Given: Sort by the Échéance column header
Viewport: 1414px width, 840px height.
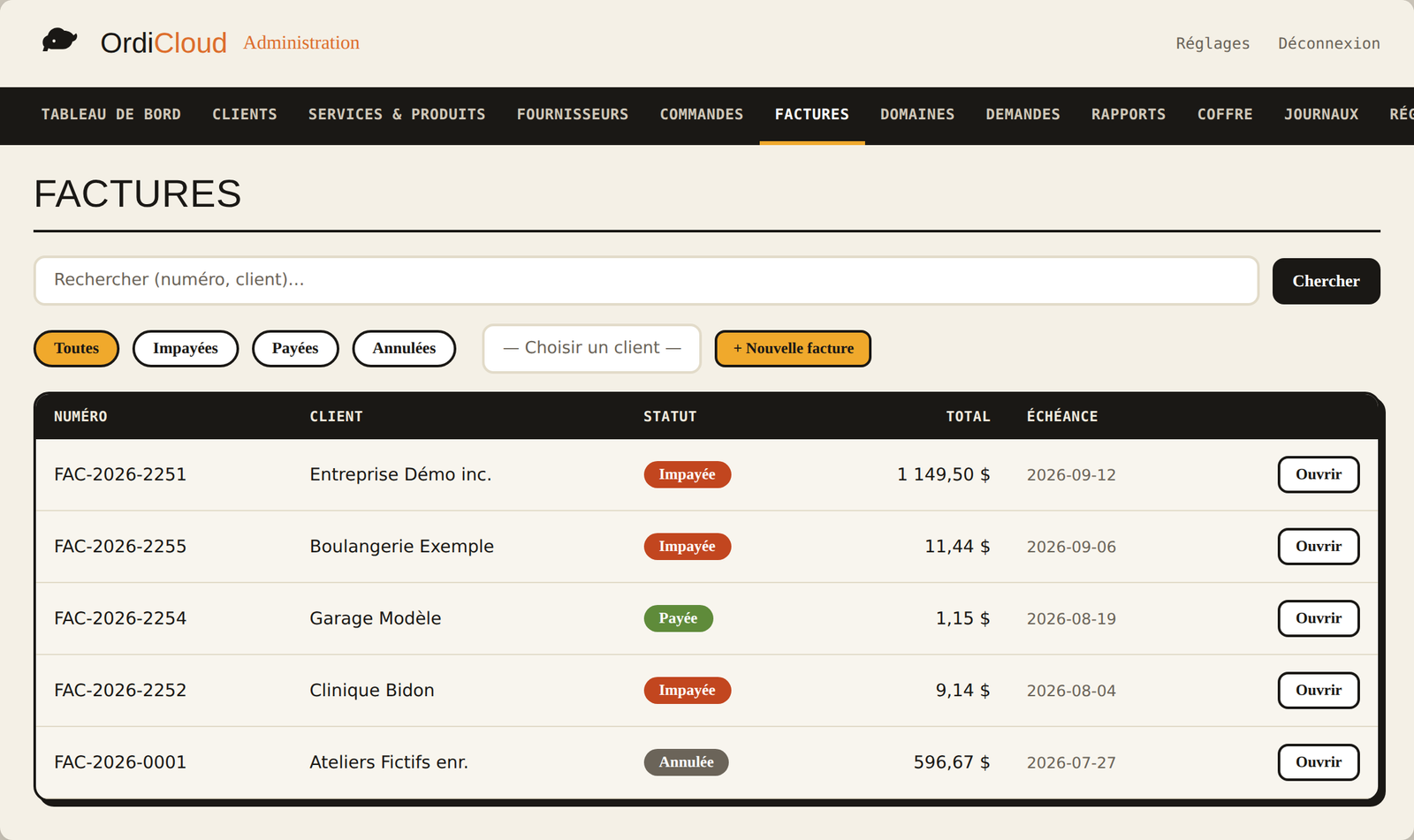Looking at the screenshot, I should [1062, 416].
